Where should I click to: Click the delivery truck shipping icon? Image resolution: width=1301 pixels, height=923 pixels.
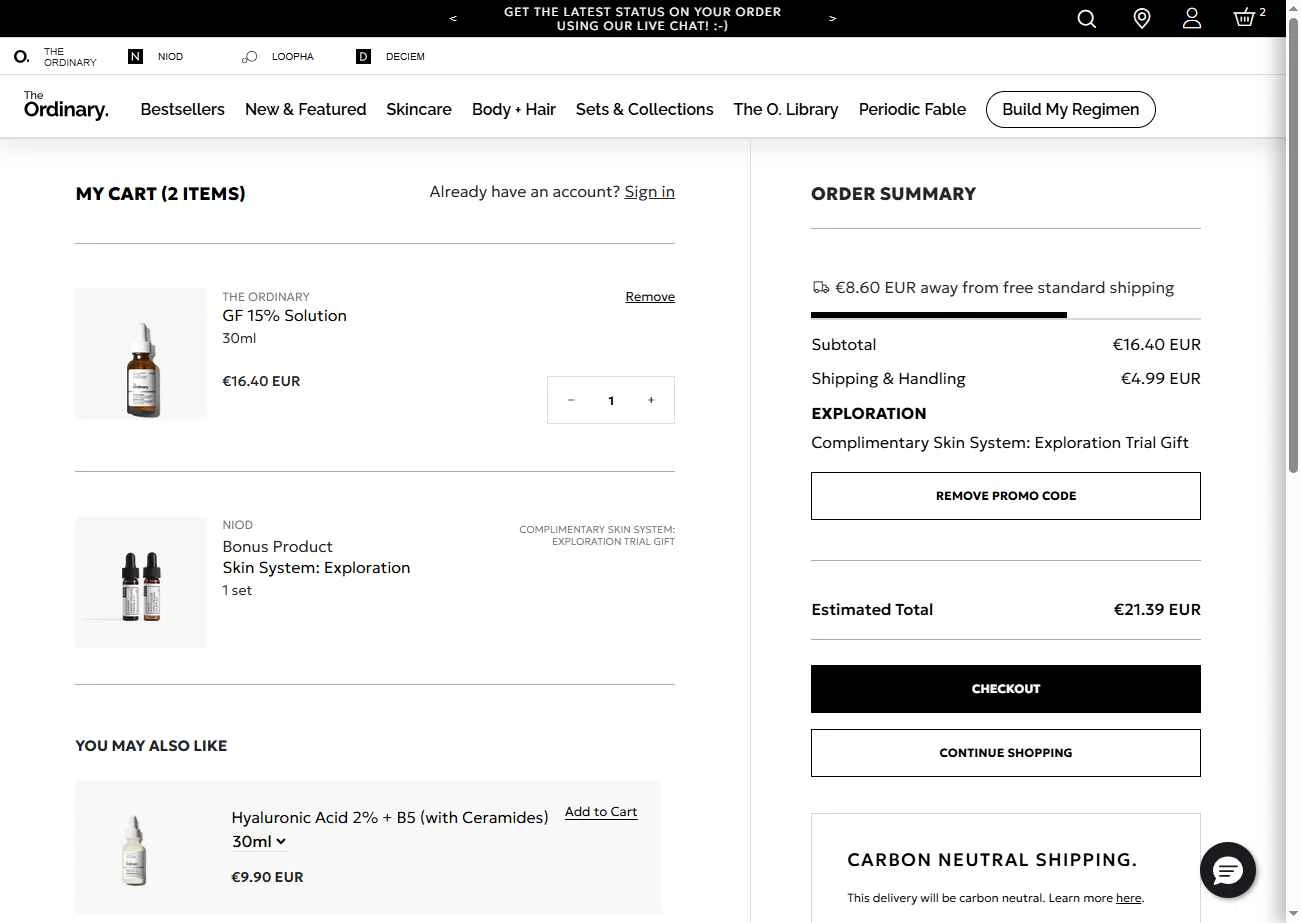[x=821, y=288]
